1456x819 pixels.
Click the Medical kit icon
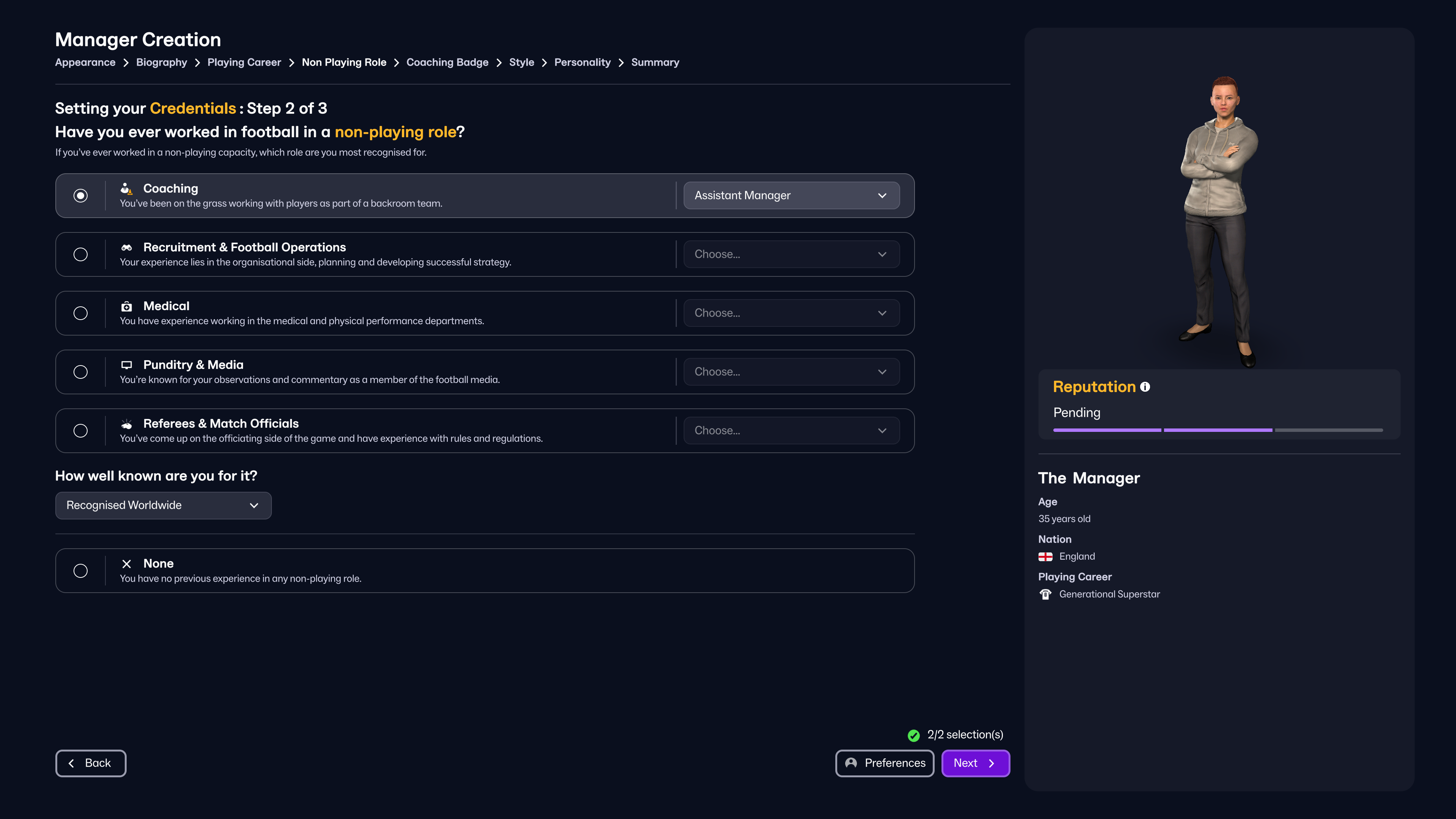click(127, 306)
